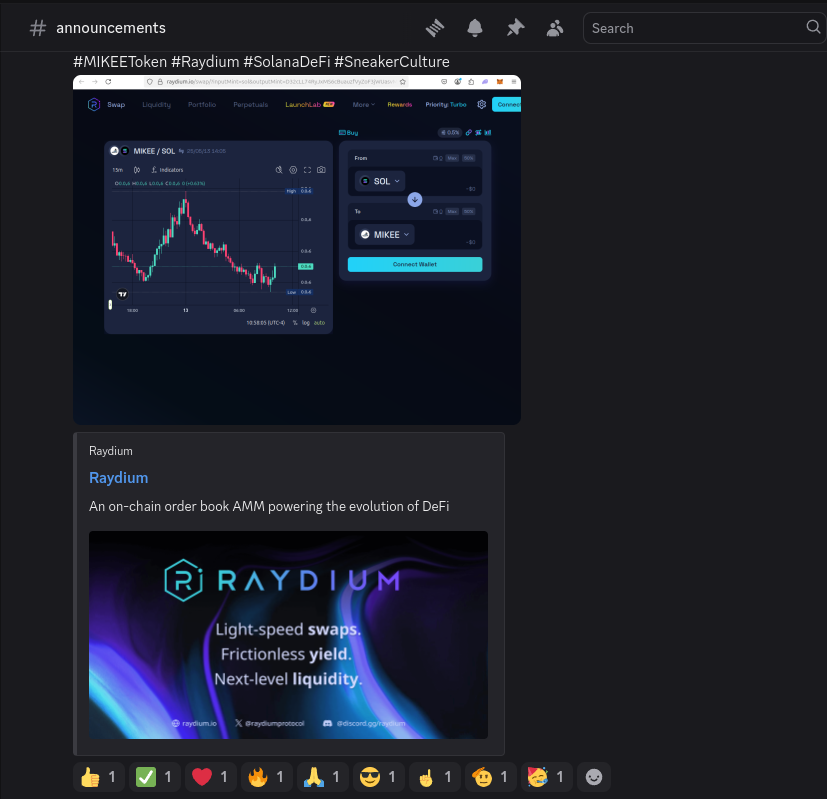The width and height of the screenshot is (827, 799).
Task: Toggle the pointing up finger reaction
Action: tap(435, 777)
